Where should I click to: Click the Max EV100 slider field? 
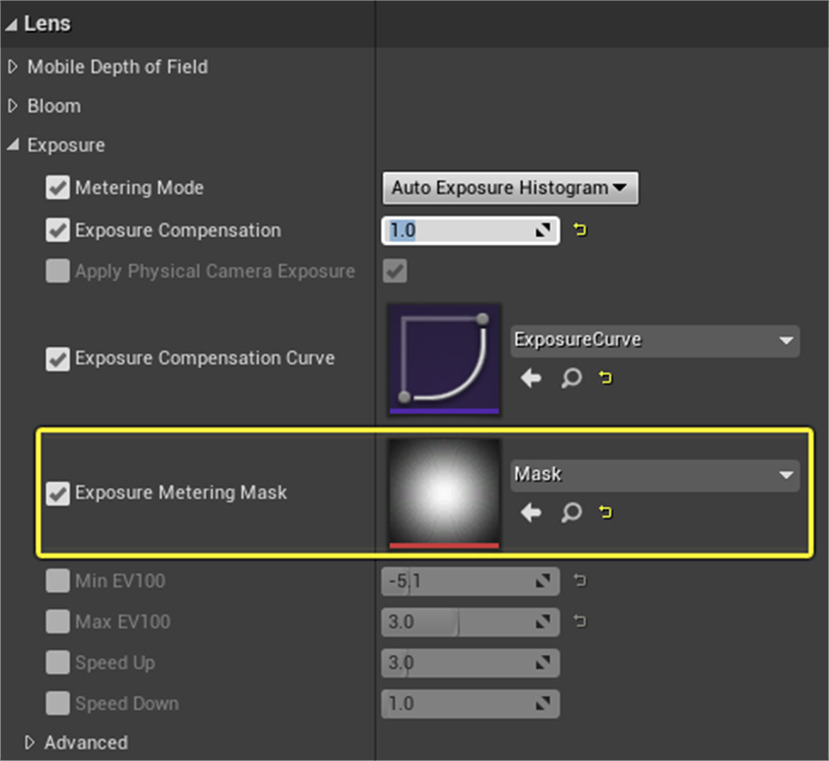(460, 622)
